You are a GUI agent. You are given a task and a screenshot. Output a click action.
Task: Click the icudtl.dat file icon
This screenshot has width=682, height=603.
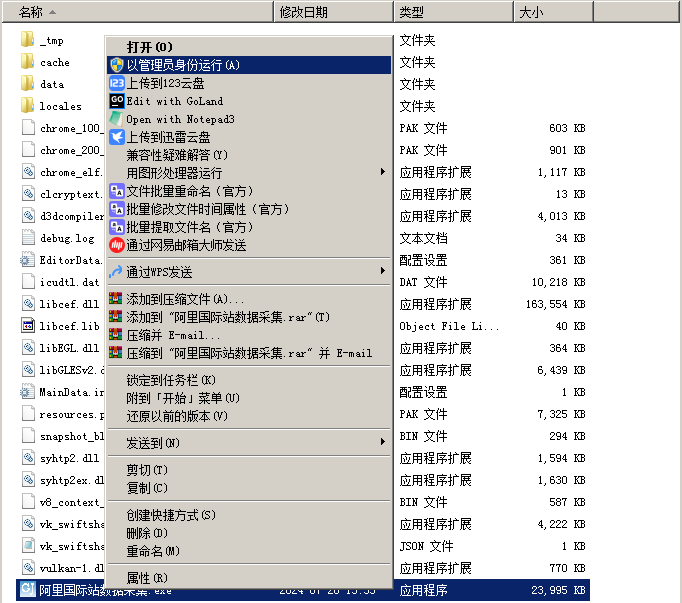tap(28, 281)
